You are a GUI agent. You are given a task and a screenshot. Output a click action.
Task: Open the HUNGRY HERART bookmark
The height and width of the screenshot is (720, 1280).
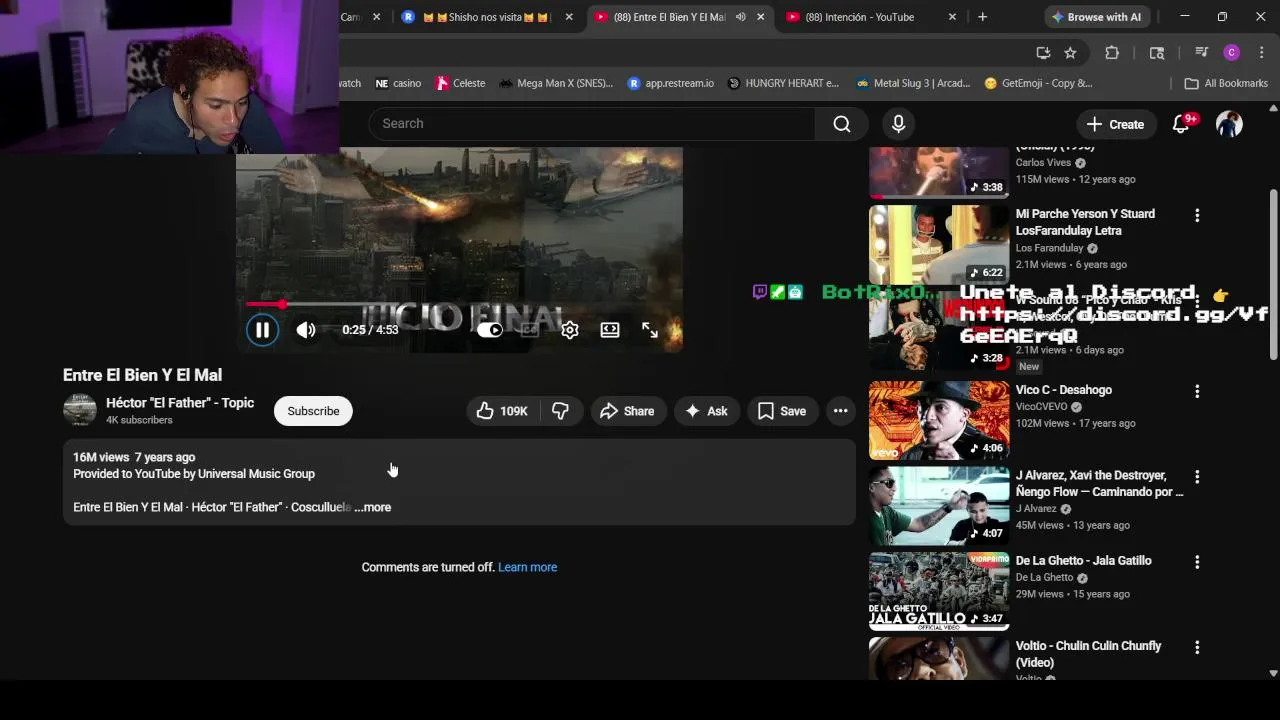tap(783, 83)
